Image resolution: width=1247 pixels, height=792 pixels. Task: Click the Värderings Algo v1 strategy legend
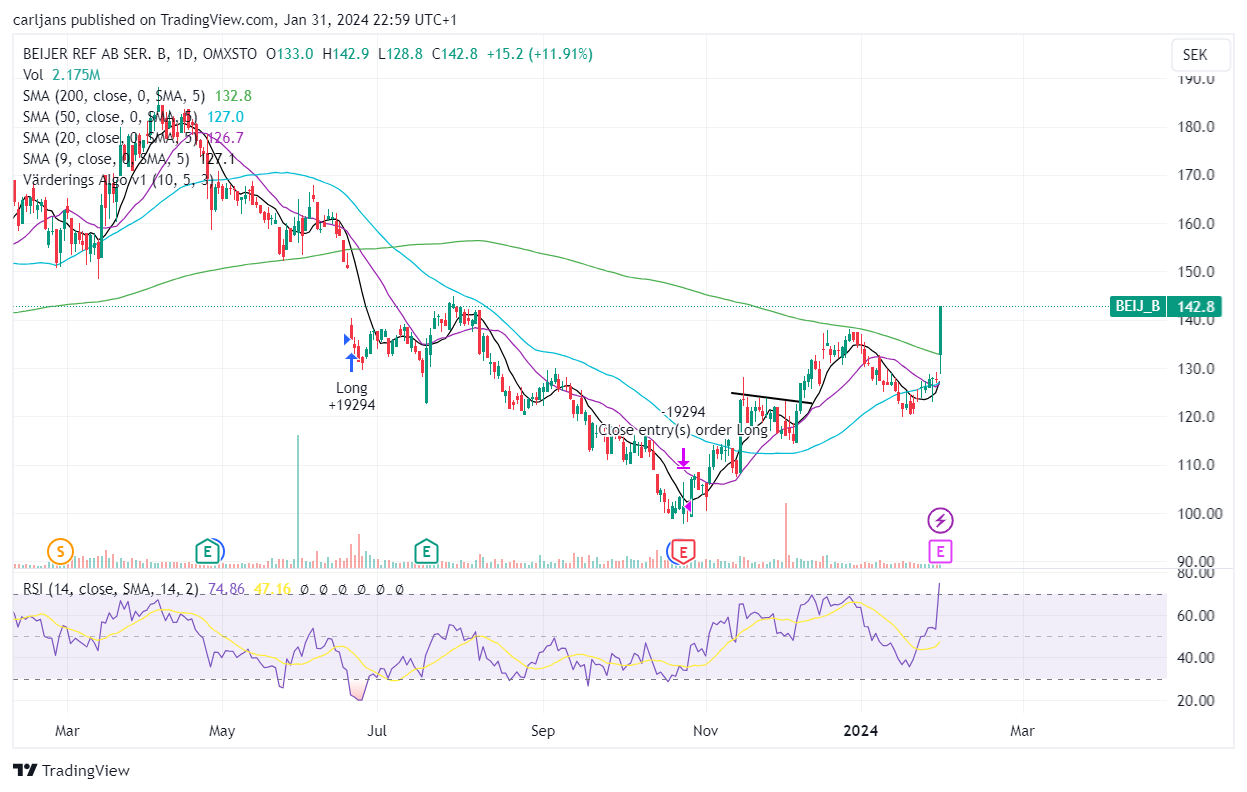click(116, 180)
